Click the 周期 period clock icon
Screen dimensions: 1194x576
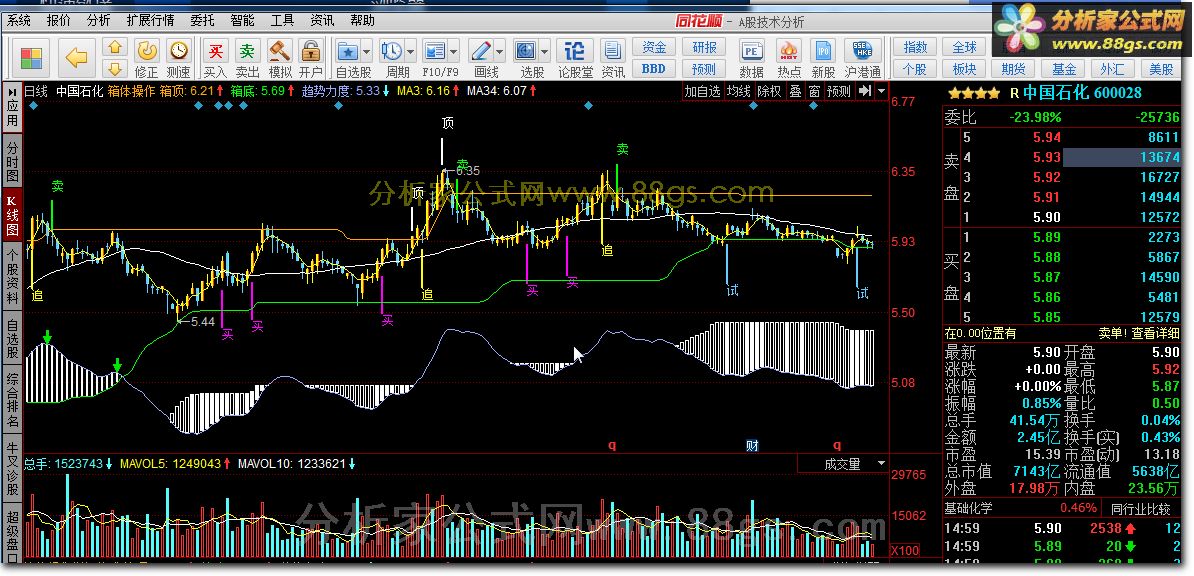click(x=392, y=51)
